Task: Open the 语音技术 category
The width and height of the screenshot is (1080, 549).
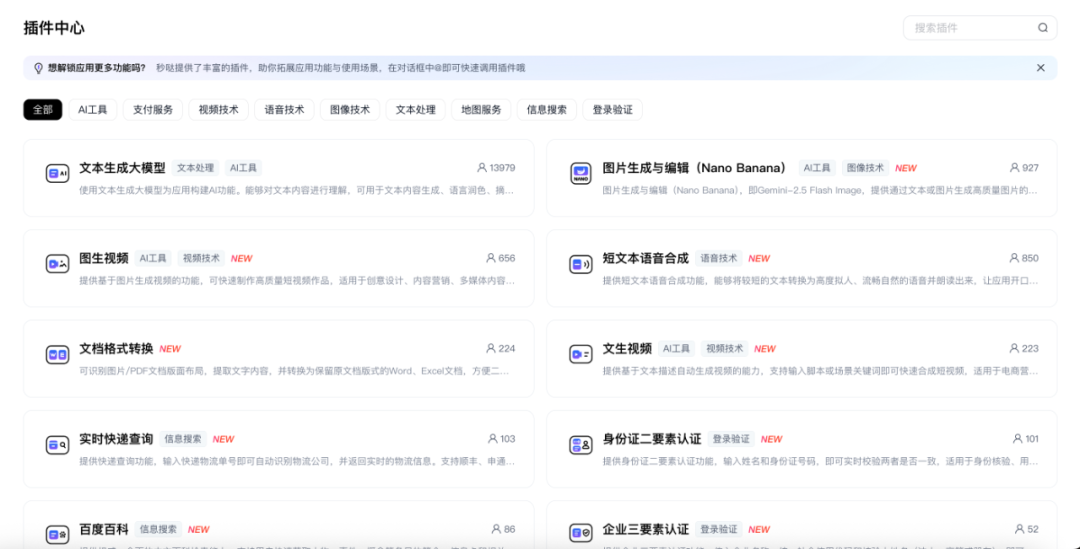Action: (x=284, y=110)
